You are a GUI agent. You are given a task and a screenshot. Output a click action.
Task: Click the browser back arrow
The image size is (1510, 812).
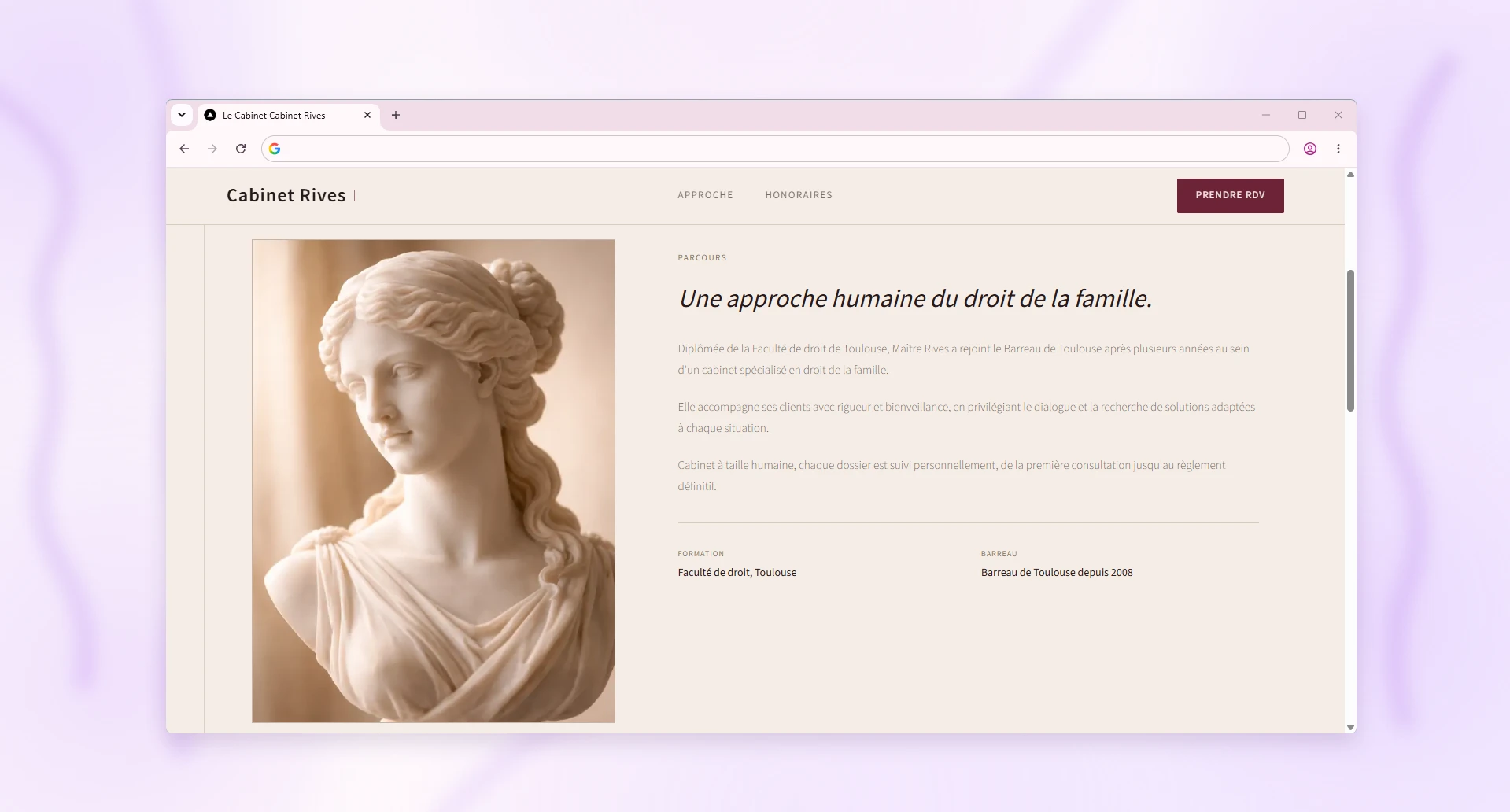click(x=184, y=149)
